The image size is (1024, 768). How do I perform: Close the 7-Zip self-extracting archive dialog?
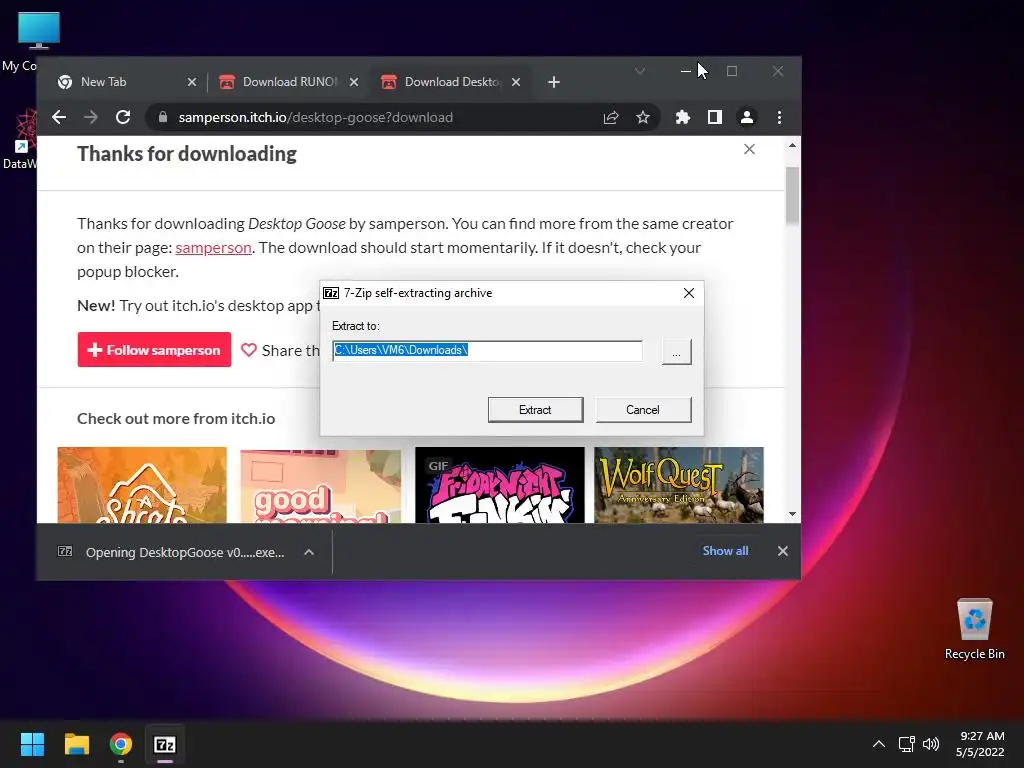688,293
